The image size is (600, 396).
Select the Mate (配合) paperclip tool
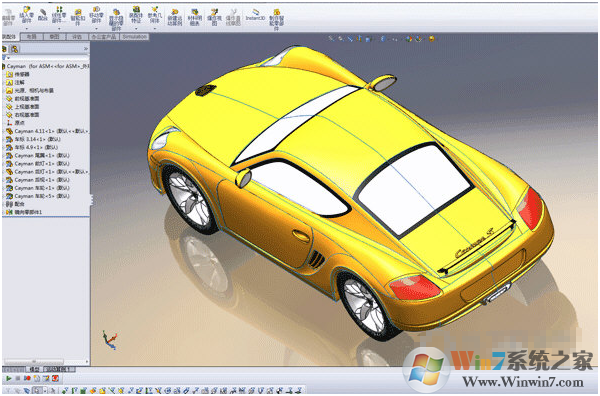pyautogui.click(x=42, y=15)
